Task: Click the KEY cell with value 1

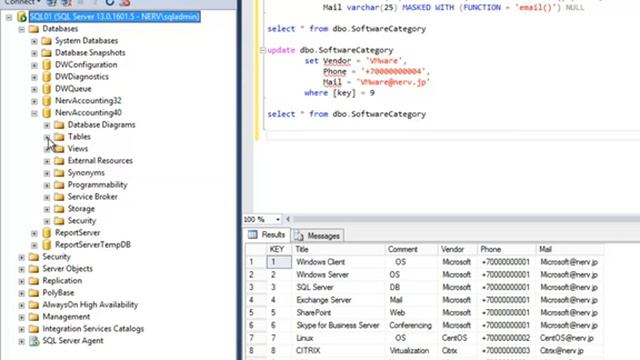Action: point(279,262)
